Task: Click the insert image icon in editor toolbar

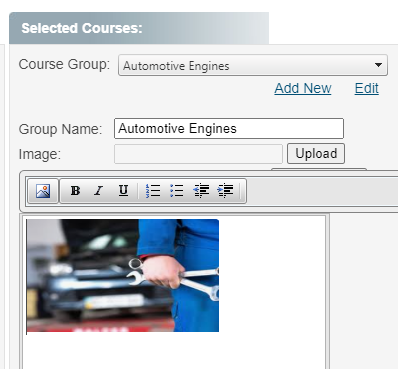Action: [x=43, y=191]
